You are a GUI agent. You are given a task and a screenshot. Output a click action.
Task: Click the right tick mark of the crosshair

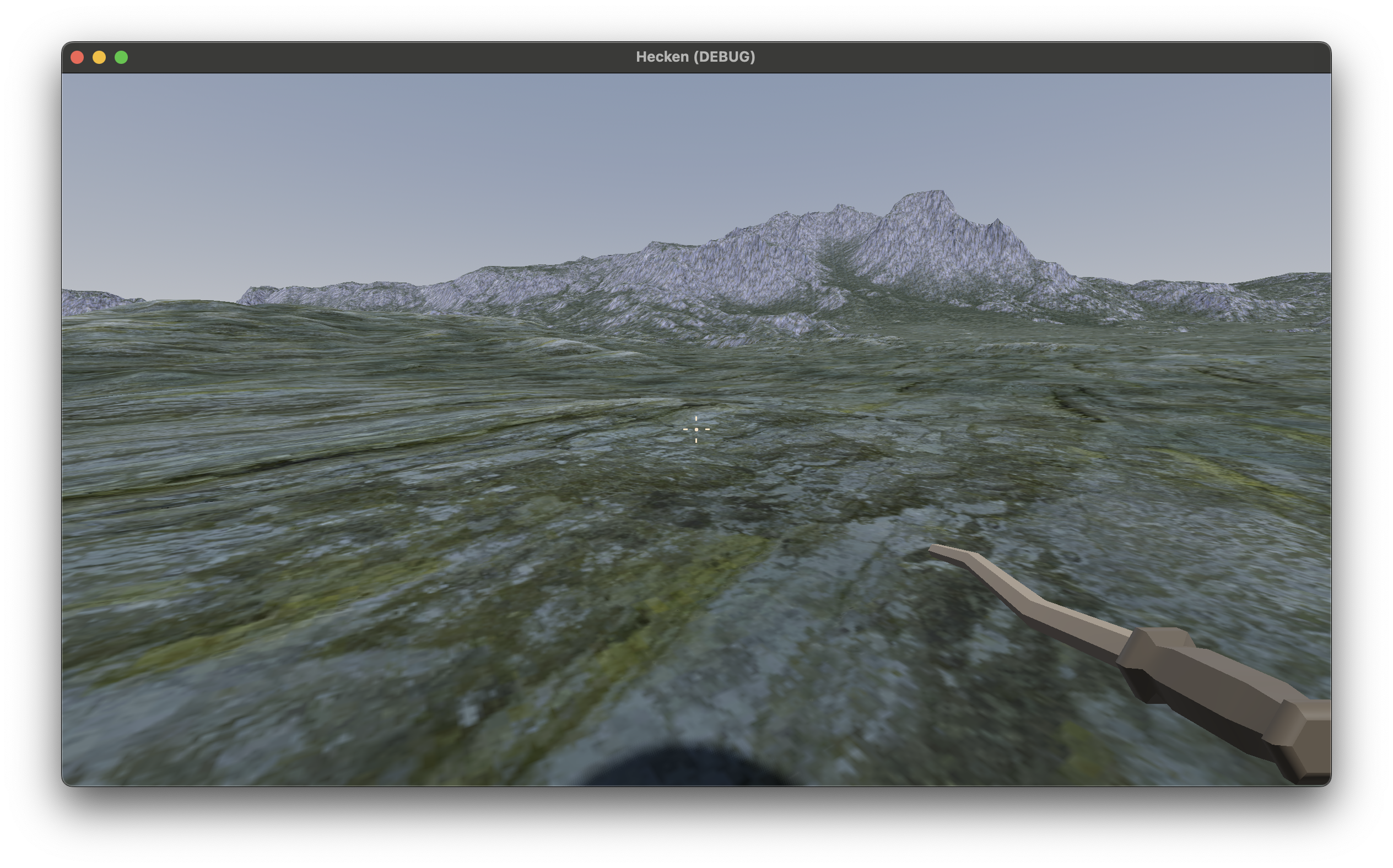point(708,430)
